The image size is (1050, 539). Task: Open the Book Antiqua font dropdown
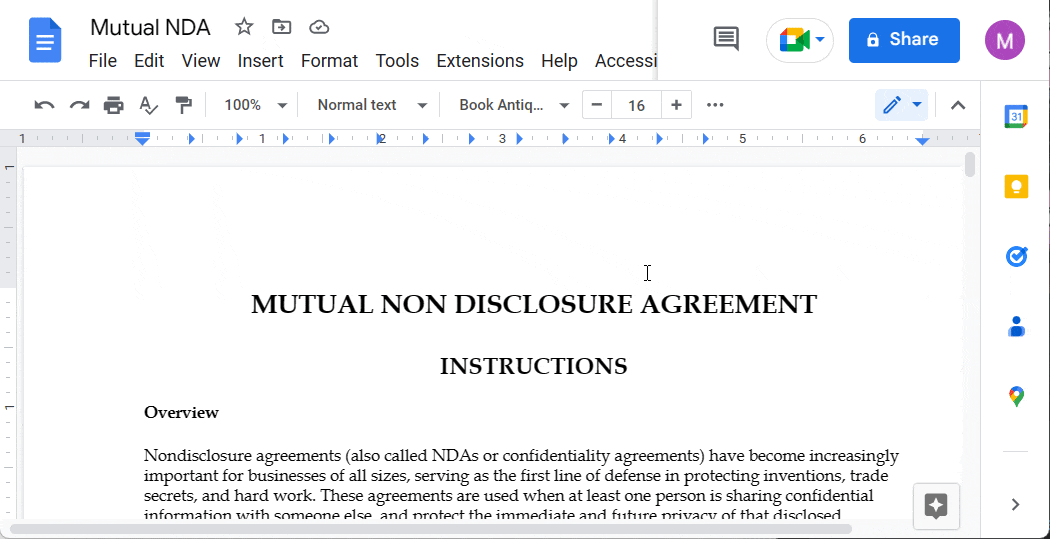(x=514, y=105)
